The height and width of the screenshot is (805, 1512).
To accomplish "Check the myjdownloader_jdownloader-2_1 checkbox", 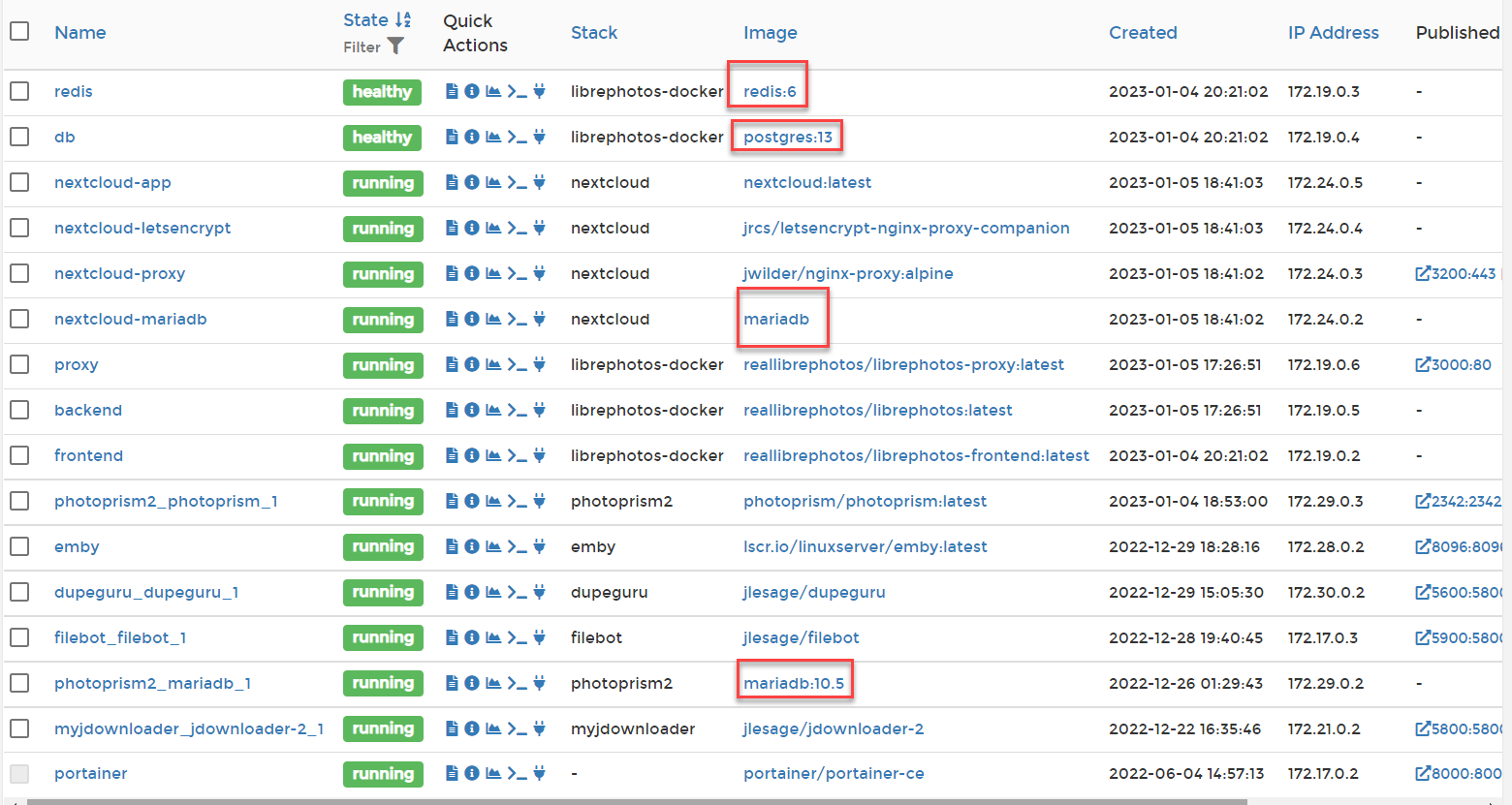I will coord(19,728).
